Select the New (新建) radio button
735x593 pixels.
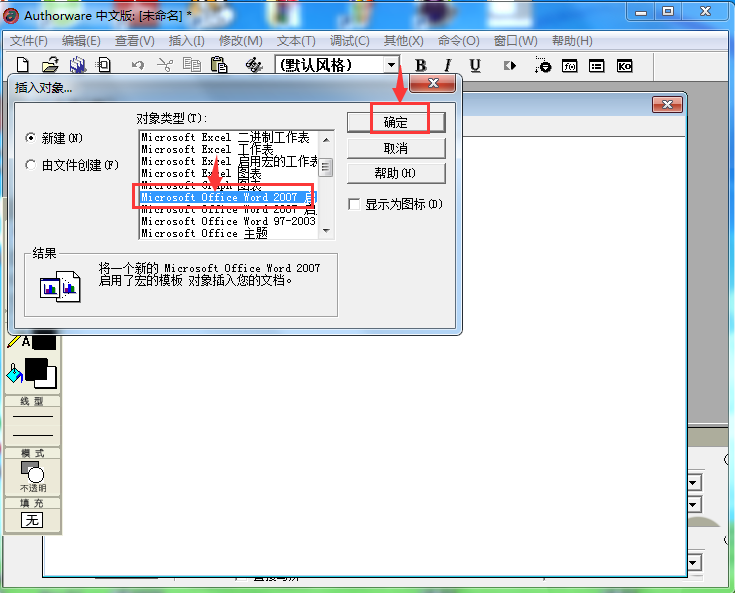click(x=30, y=138)
